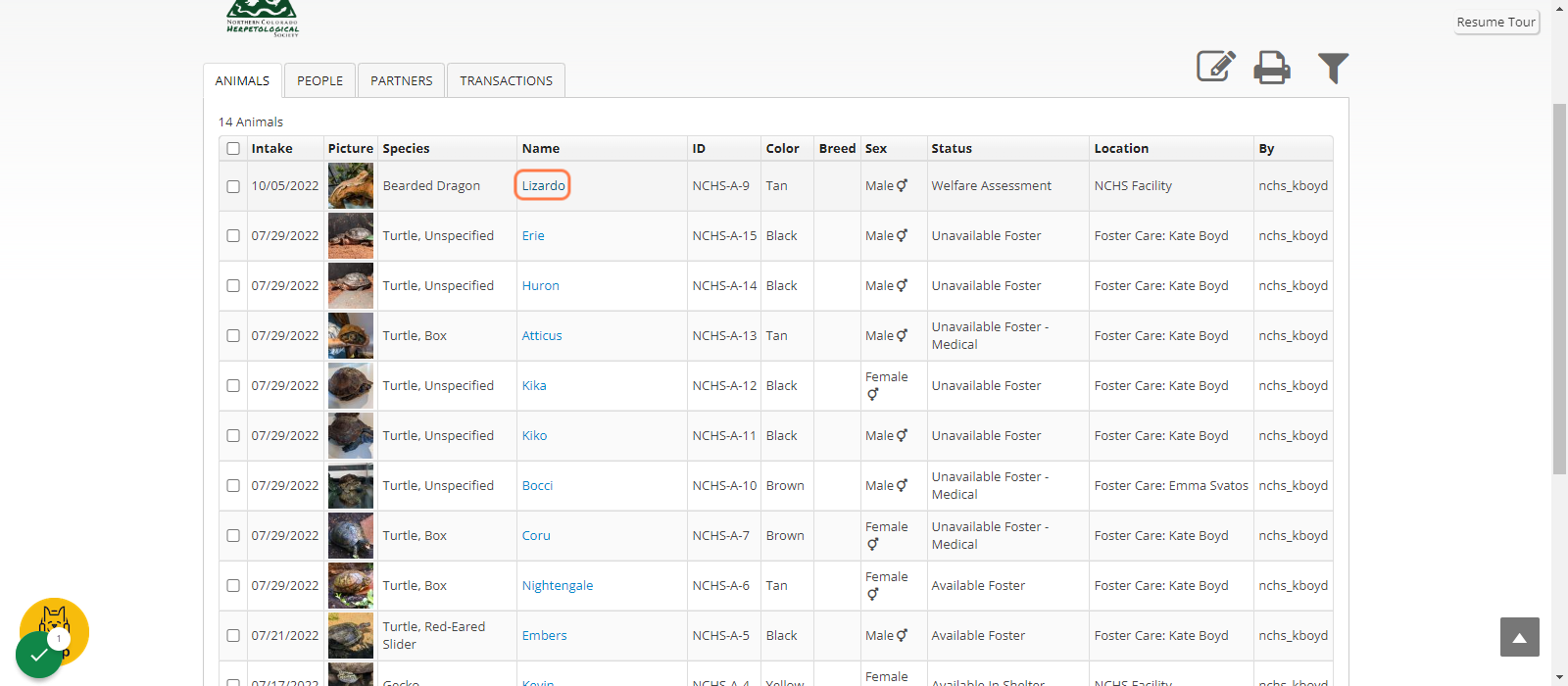Select the checkbox for Erie
The height and width of the screenshot is (686, 1568).
pyautogui.click(x=233, y=236)
